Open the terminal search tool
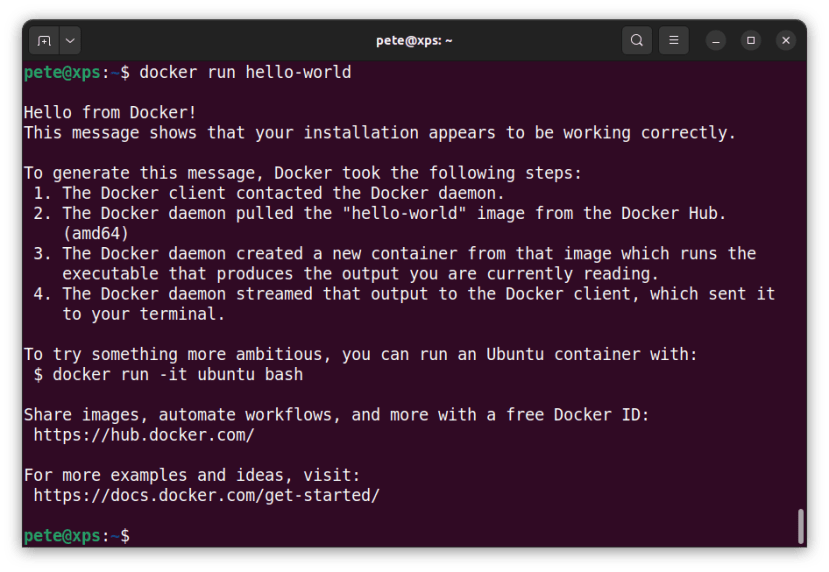Image resolution: width=829 pixels, height=572 pixels. point(637,41)
